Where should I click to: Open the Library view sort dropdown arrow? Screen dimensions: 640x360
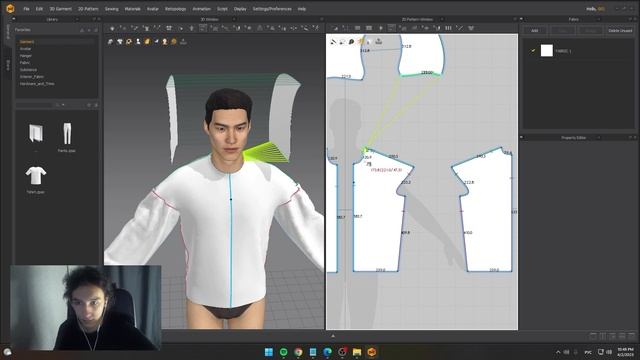63,105
